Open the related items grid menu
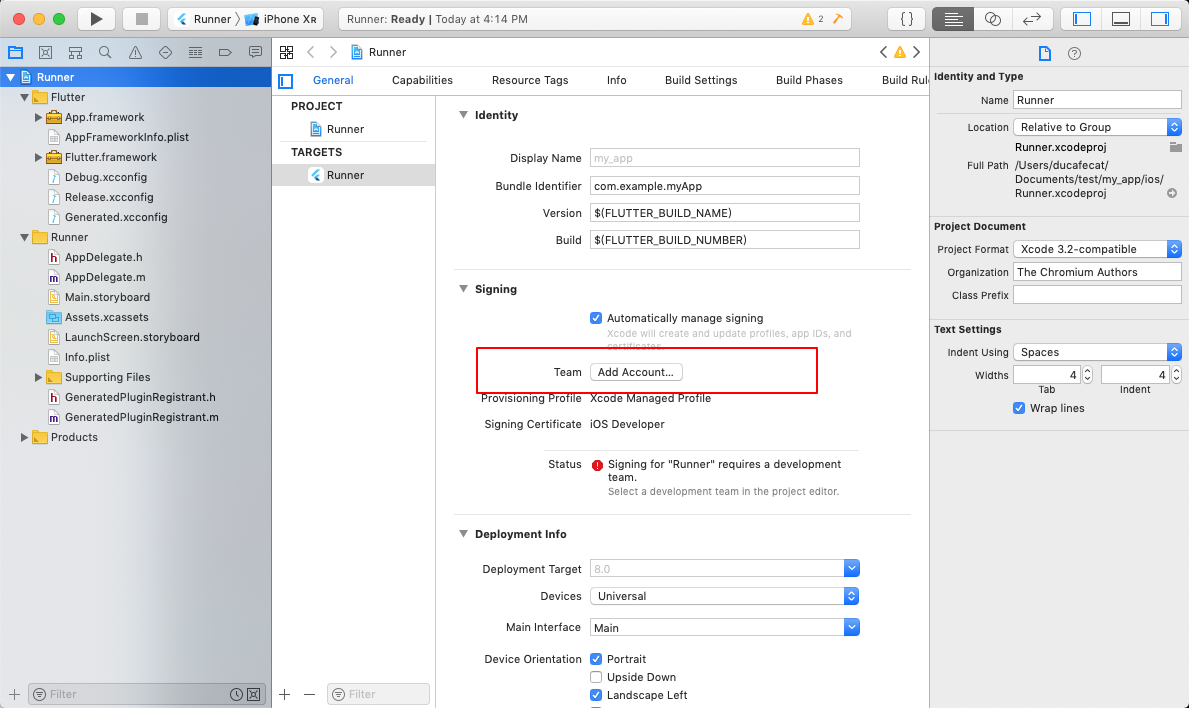The height and width of the screenshot is (708, 1189). point(287,52)
